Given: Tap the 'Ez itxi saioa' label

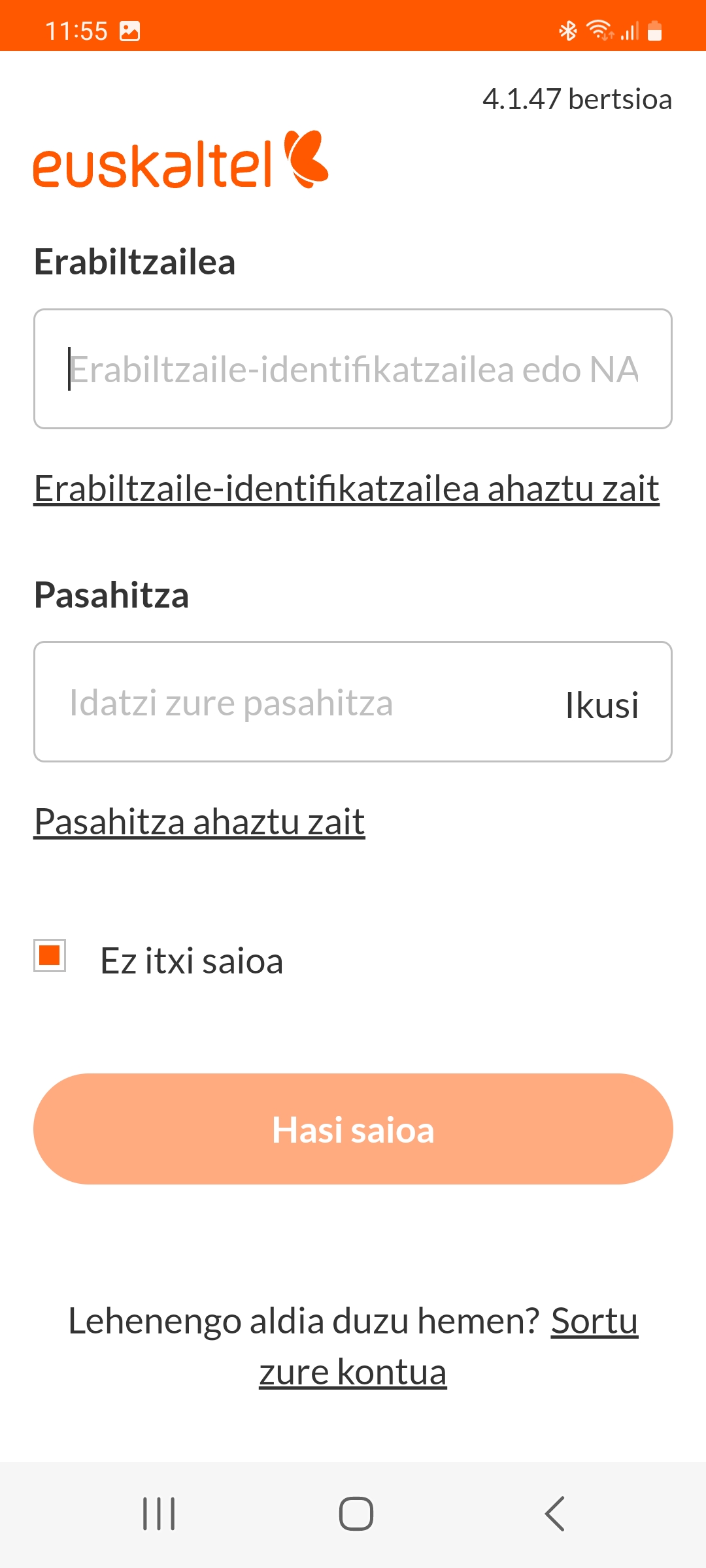Looking at the screenshot, I should tap(192, 960).
